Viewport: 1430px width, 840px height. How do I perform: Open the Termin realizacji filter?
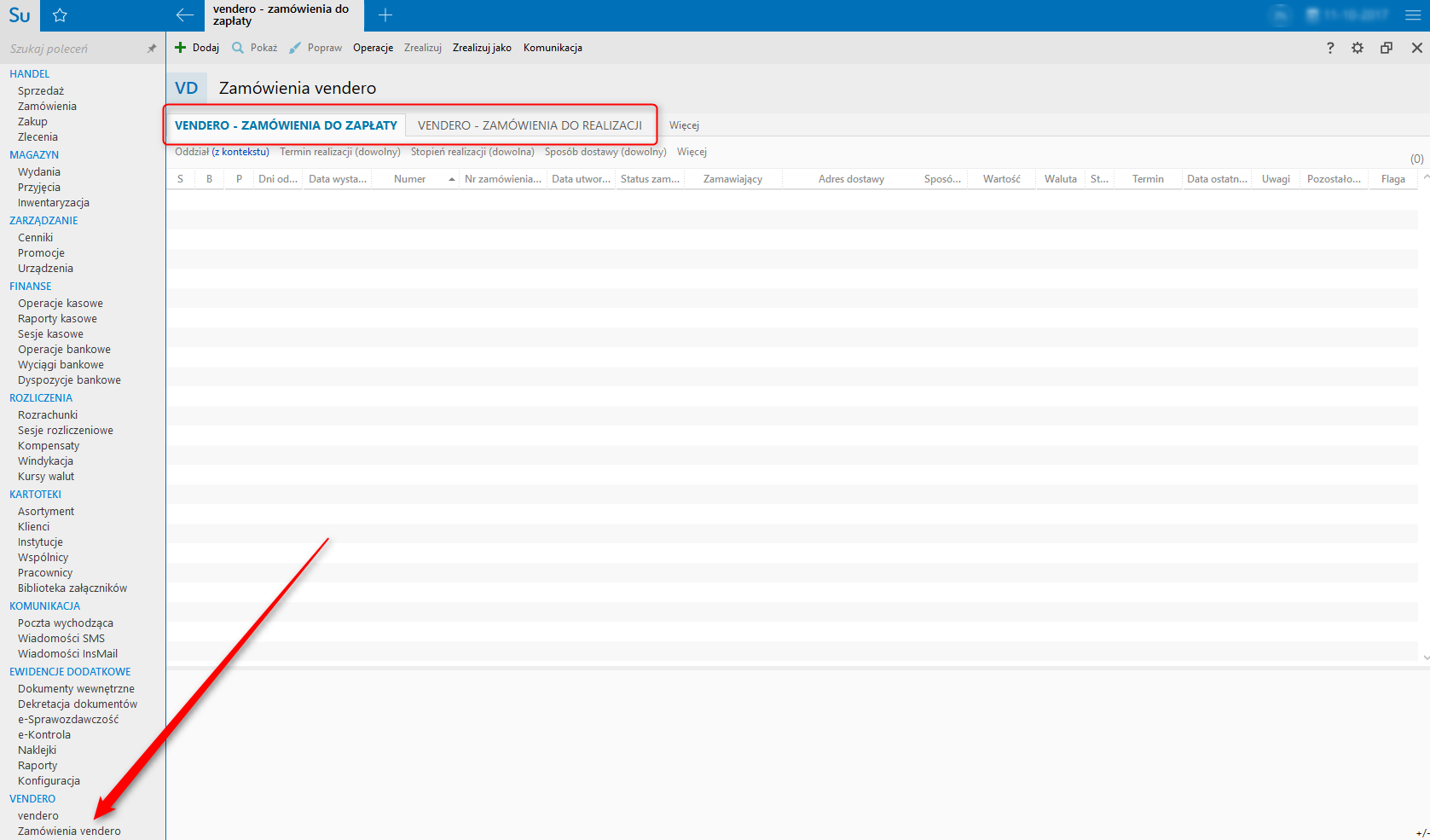tap(340, 152)
